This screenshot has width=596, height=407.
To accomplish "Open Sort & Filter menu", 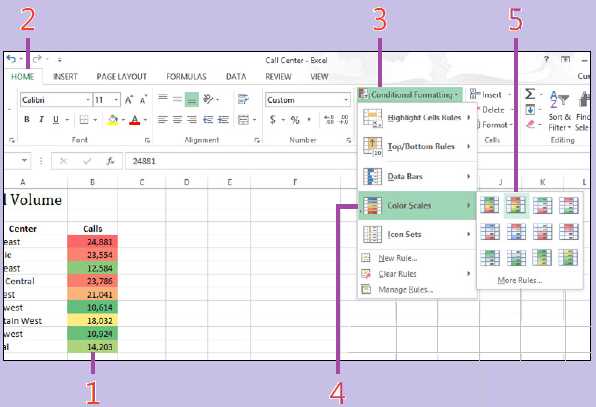I will 560,111.
